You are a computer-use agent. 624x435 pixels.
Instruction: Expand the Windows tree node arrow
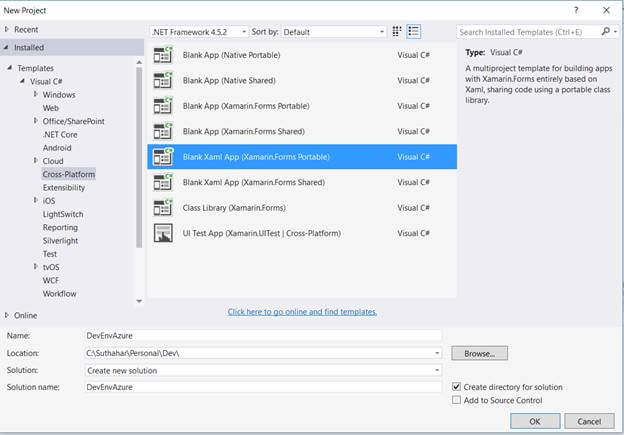coord(35,94)
